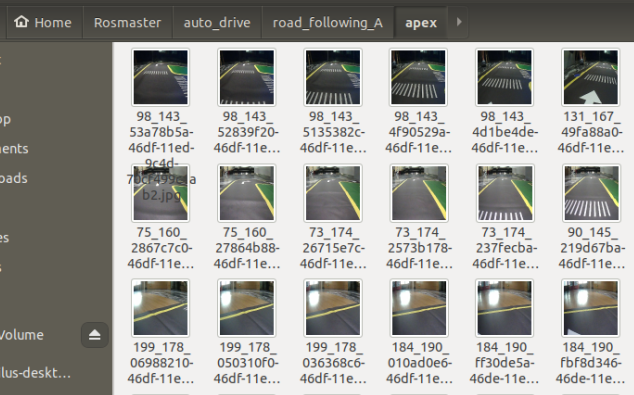
Task: Select image 73_174_26715e7c thumbnail
Action: tap(333, 193)
